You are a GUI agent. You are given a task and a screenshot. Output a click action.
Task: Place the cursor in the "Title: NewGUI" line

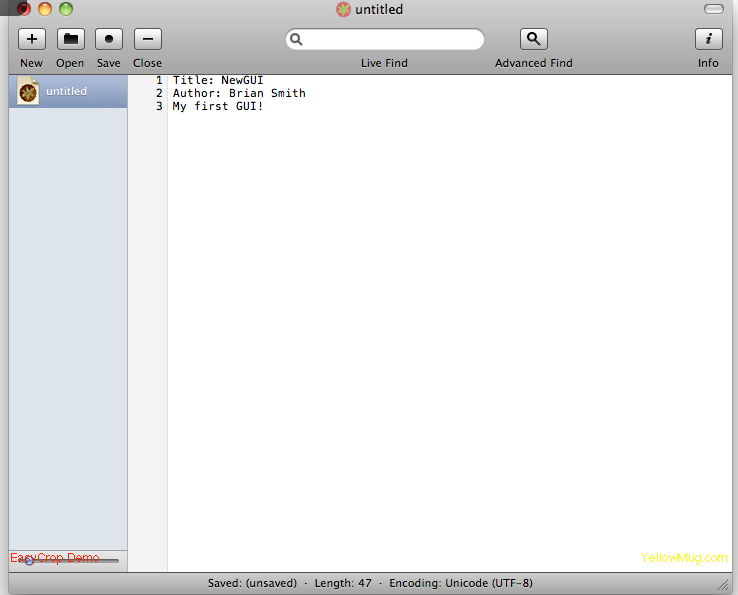218,80
